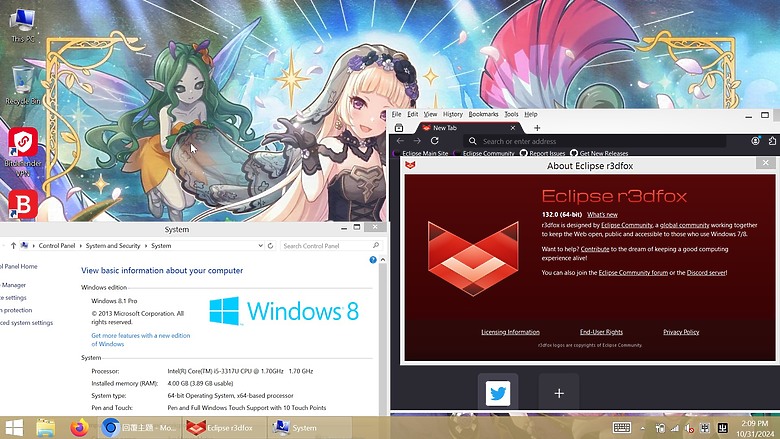Select the New Tab browser tab
The image size is (780, 439).
pos(466,128)
